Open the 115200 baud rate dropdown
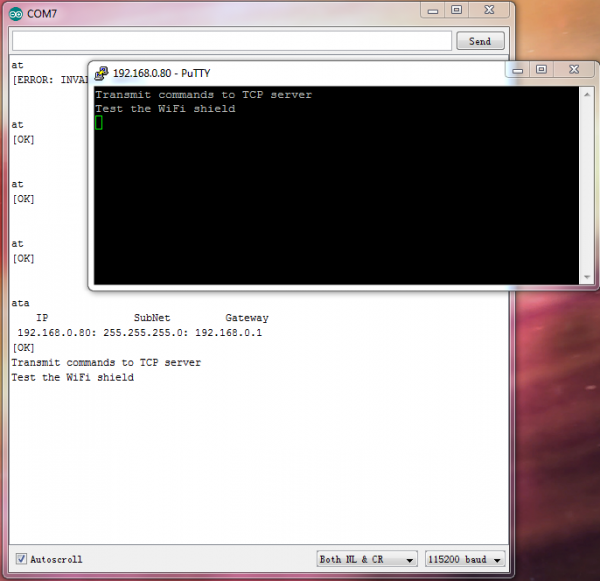 465,559
